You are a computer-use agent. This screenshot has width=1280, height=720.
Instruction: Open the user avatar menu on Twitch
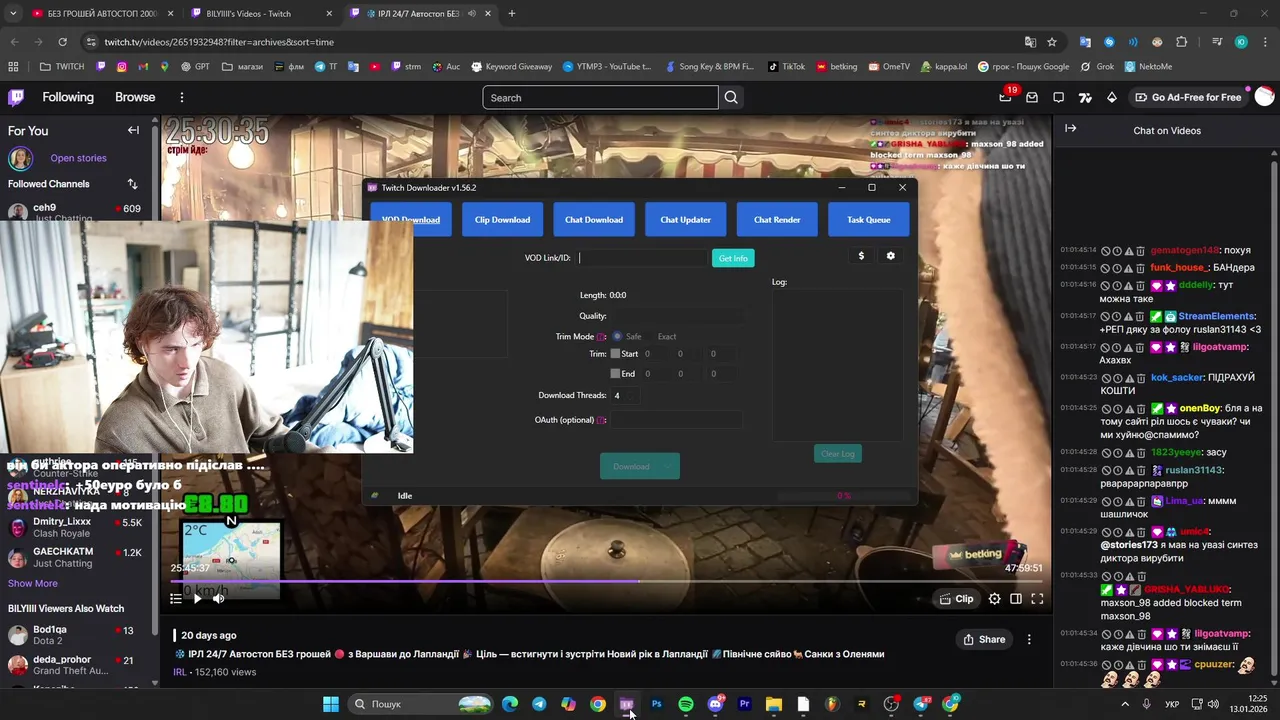[x=1264, y=97]
